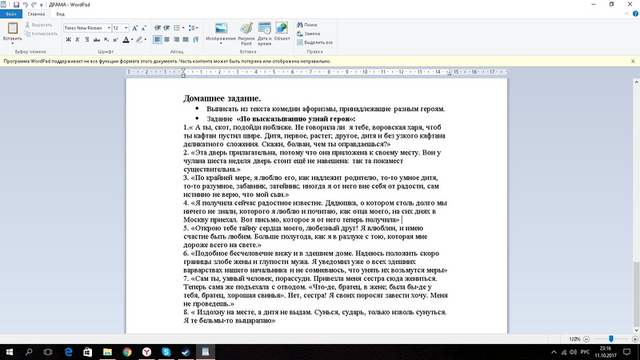The image size is (640, 360).
Task: Open the search (Поиск) tool
Action: [307, 25]
